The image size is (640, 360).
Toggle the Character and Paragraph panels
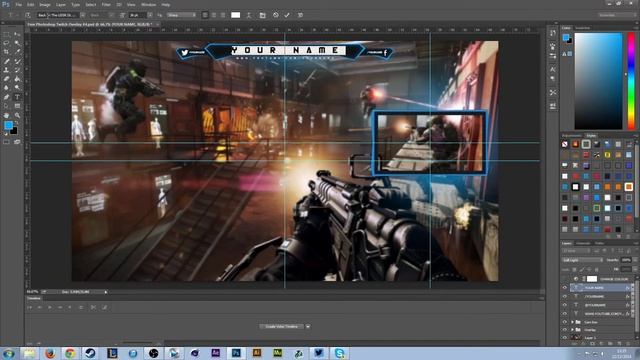coord(262,15)
